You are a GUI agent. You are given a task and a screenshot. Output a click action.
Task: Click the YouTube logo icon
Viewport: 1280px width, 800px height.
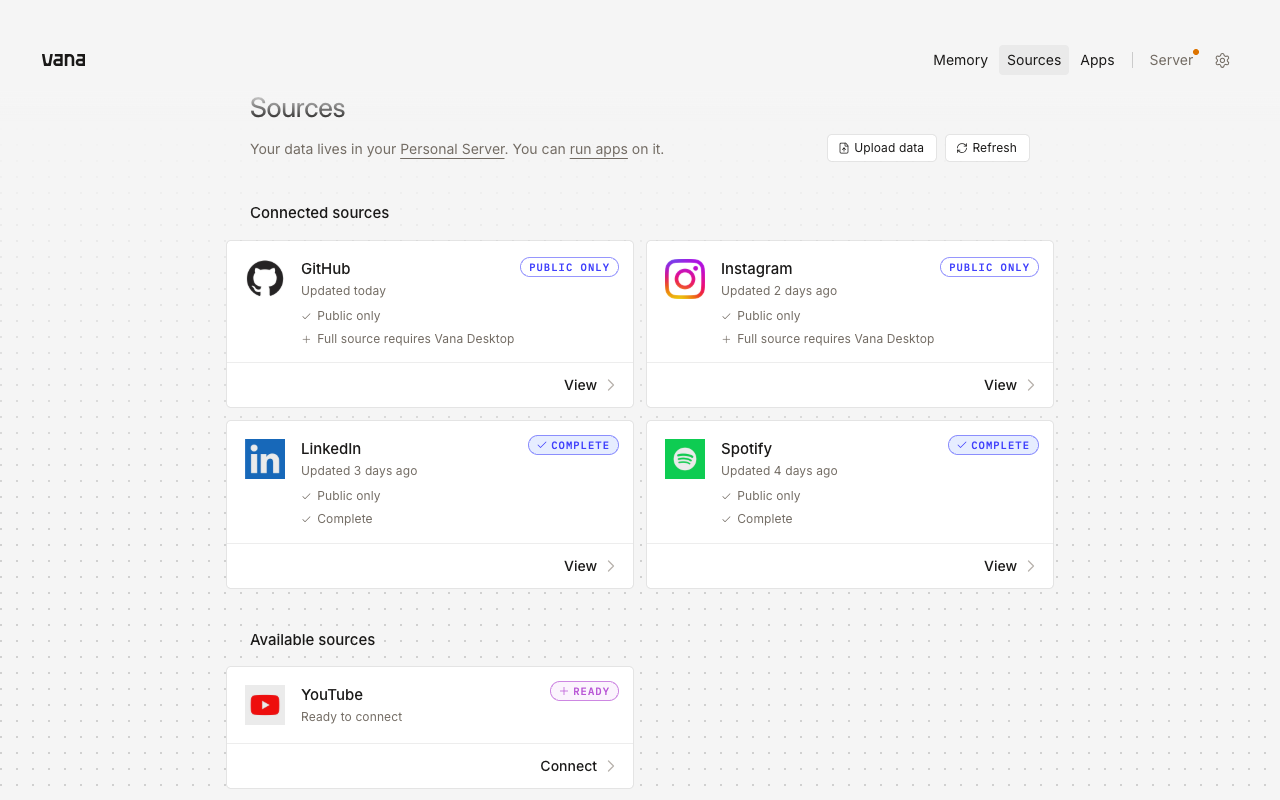click(265, 705)
